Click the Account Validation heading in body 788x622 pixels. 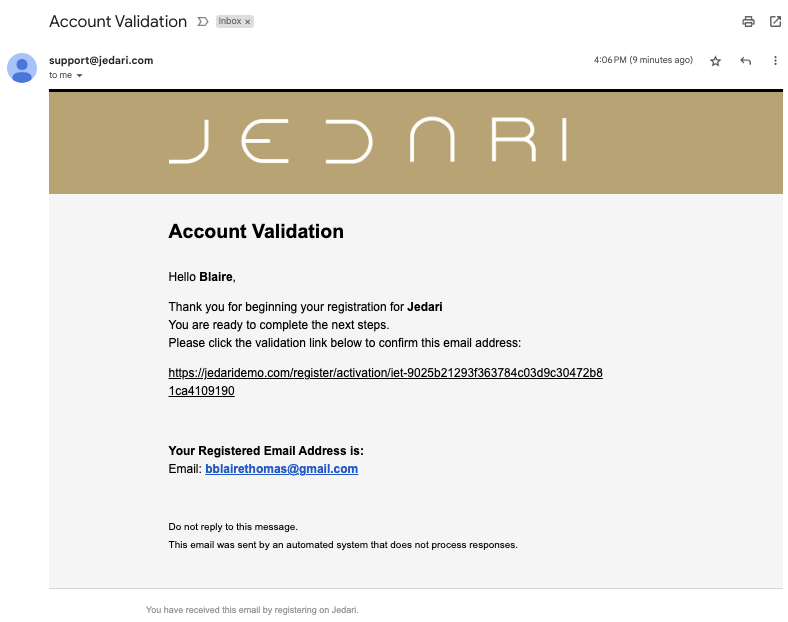(256, 231)
